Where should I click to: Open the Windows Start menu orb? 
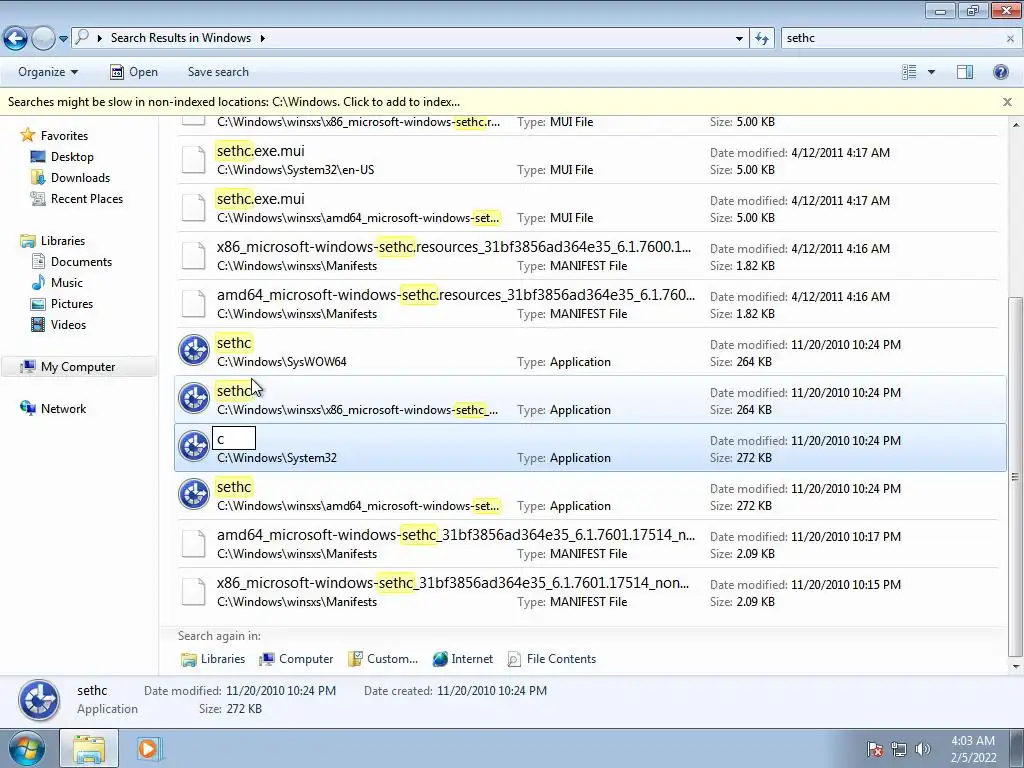pyautogui.click(x=27, y=748)
